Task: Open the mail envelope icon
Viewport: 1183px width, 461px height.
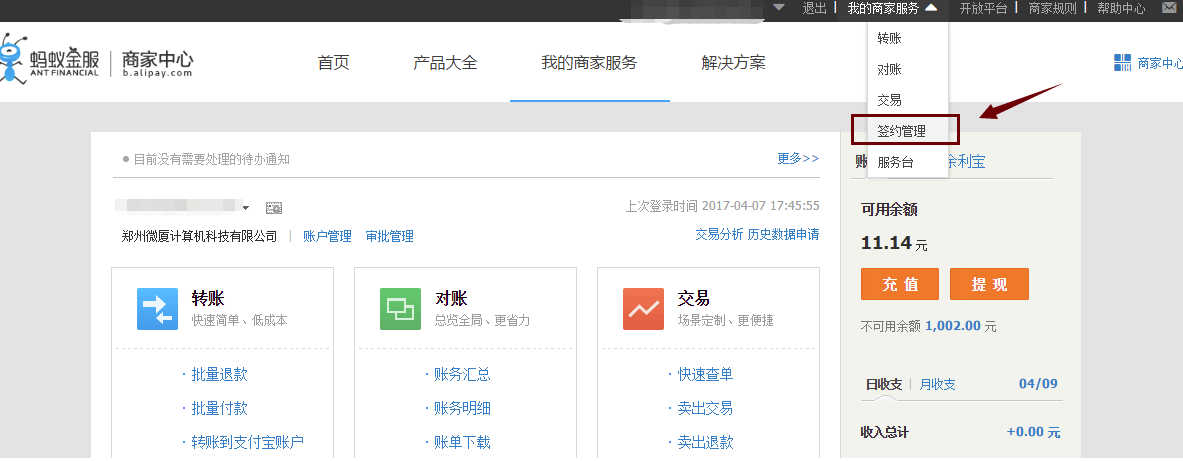Action: coord(1171,8)
